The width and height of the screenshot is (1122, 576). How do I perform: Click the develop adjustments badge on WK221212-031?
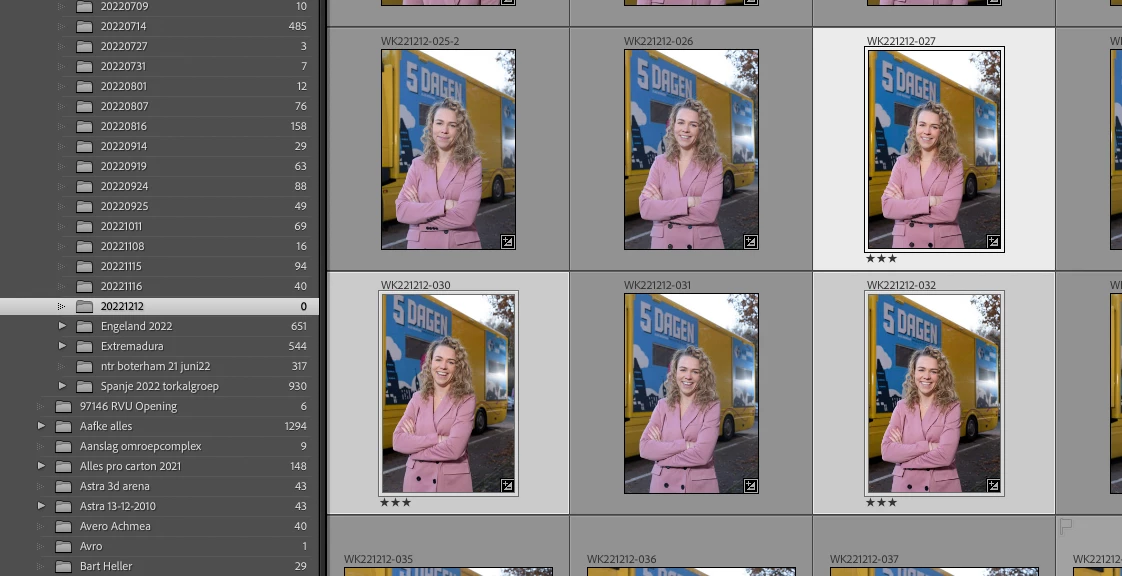pos(750,486)
